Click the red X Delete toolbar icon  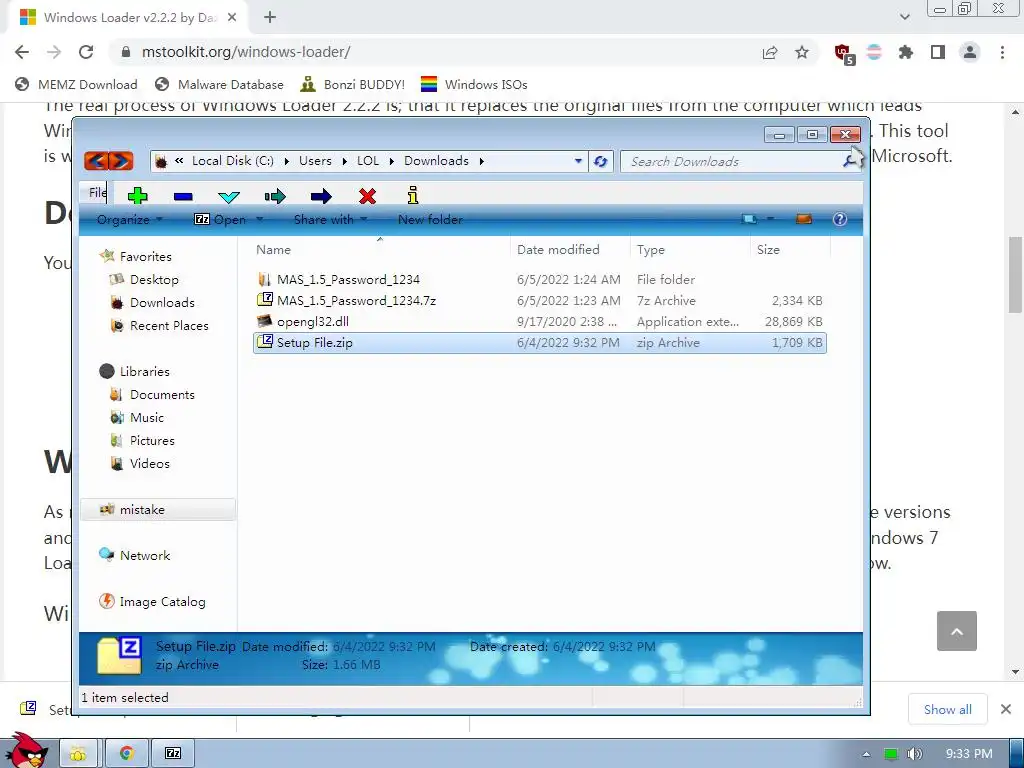click(x=367, y=196)
